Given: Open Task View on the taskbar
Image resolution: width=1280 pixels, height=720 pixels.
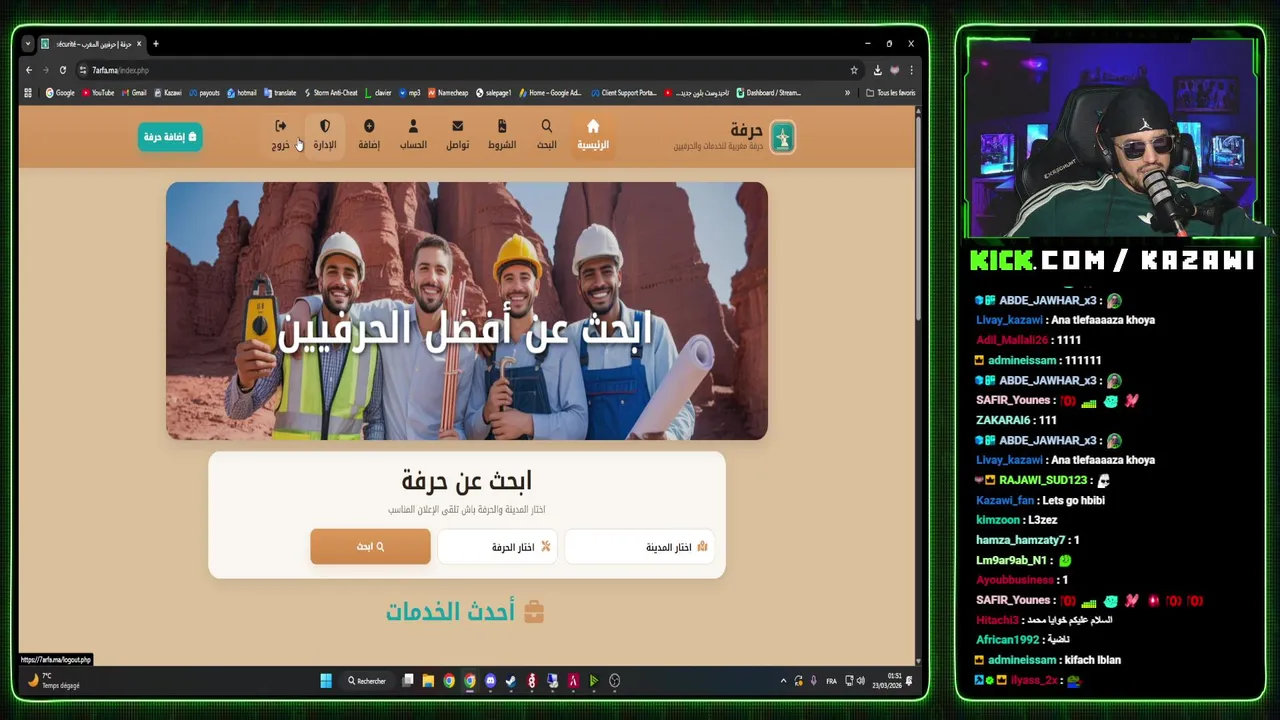Looking at the screenshot, I should point(407,681).
